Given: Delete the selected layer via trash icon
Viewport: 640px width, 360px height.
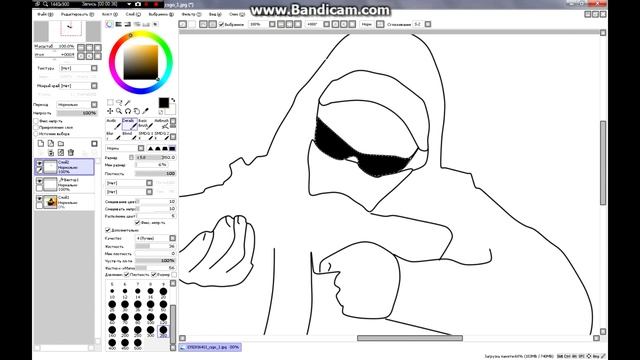Looking at the screenshot, I should (x=71, y=153).
